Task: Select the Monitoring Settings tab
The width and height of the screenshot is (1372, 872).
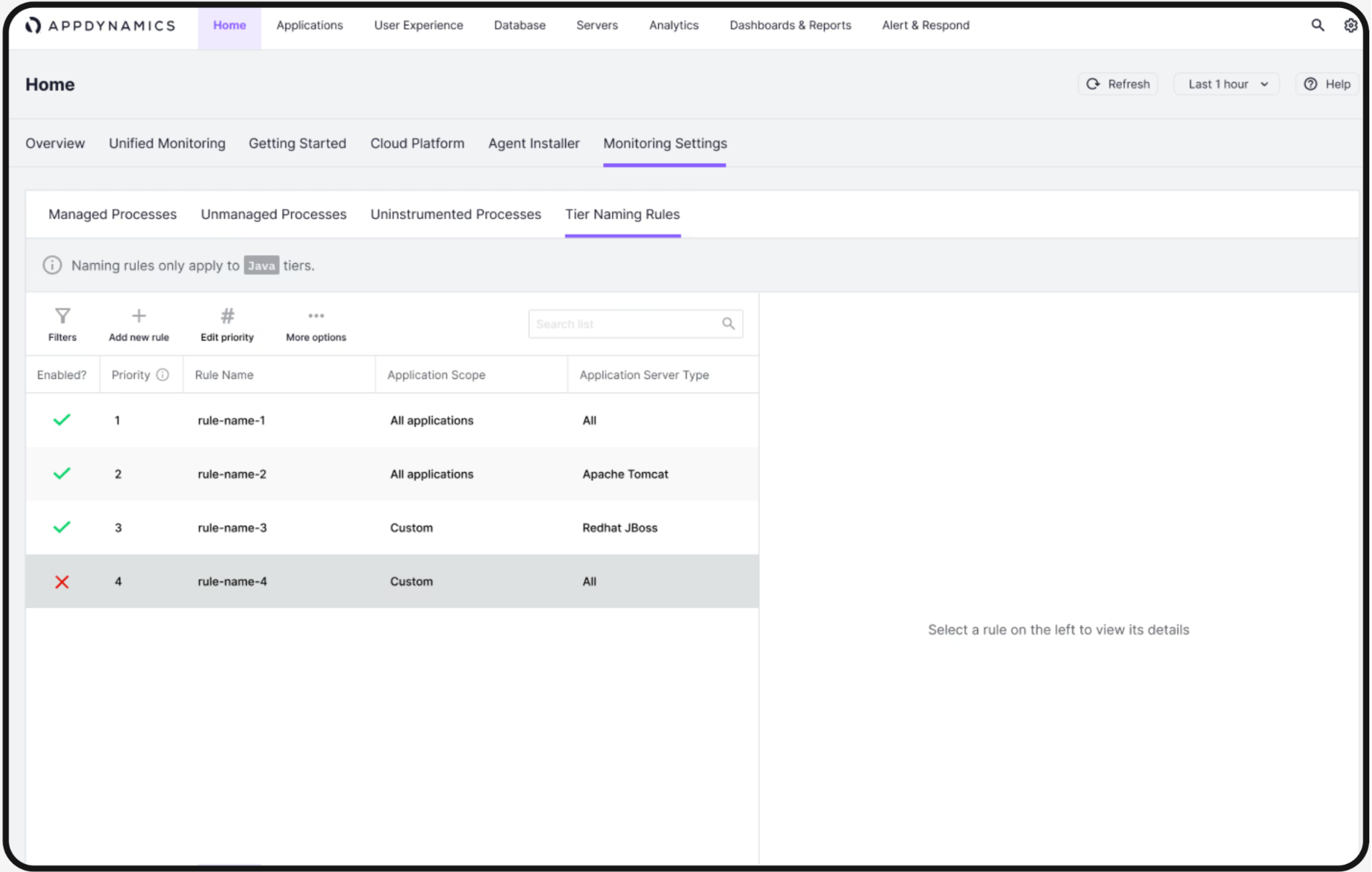Action: pos(665,143)
